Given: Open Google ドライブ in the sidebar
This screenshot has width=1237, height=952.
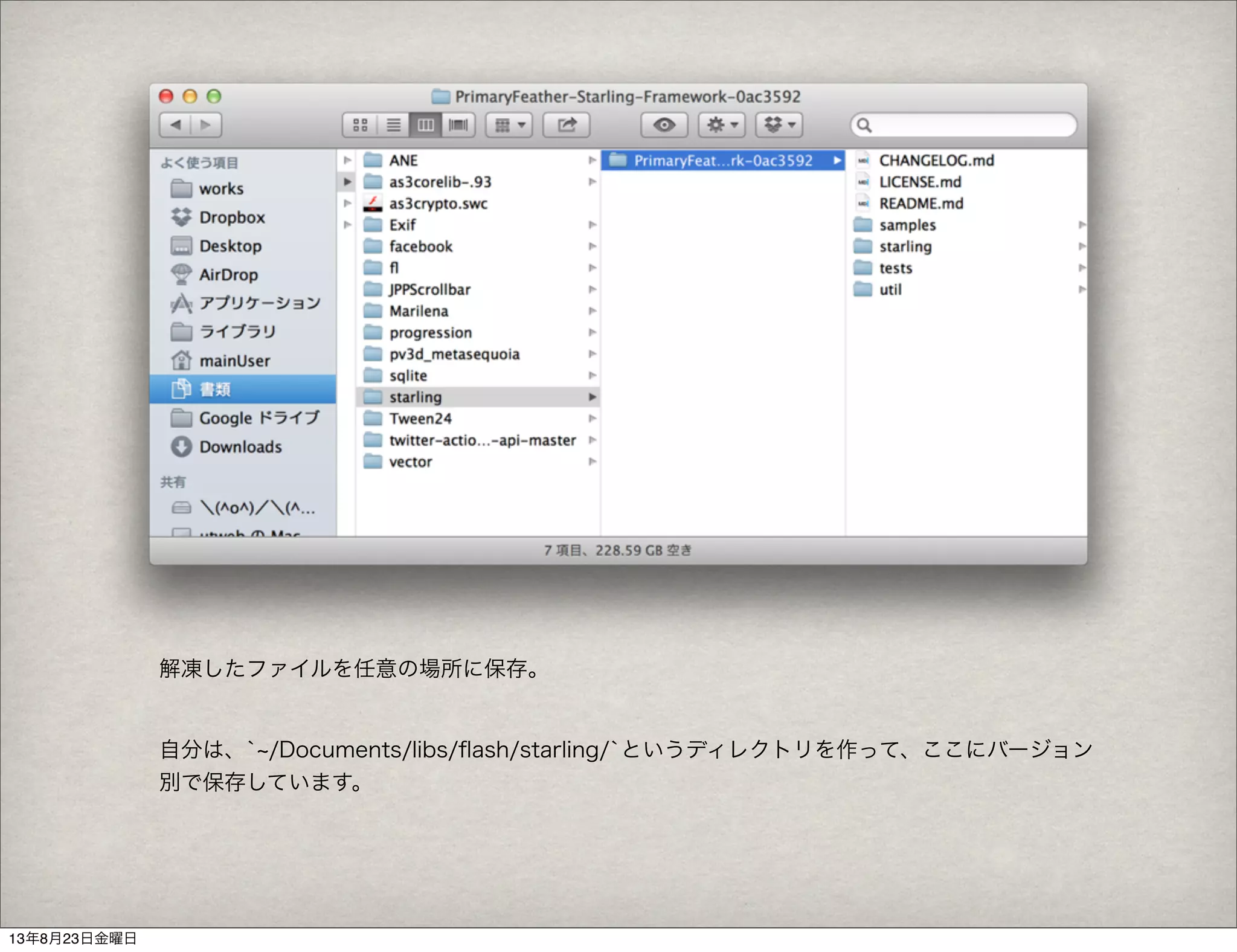Looking at the screenshot, I should (243, 418).
